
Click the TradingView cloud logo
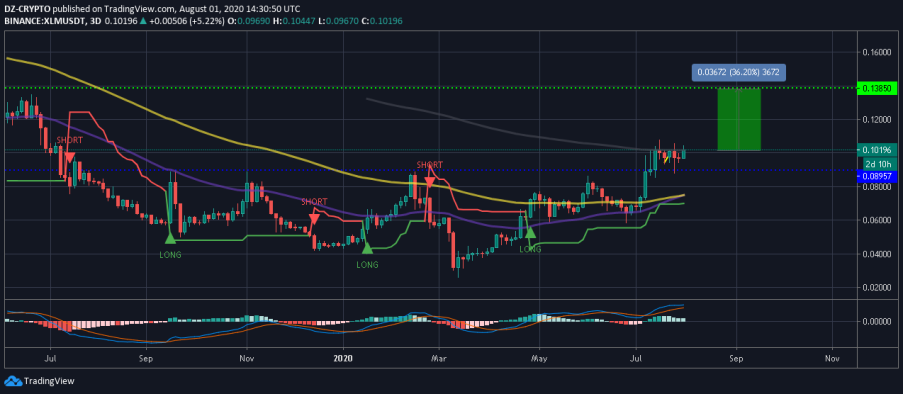click(x=12, y=381)
